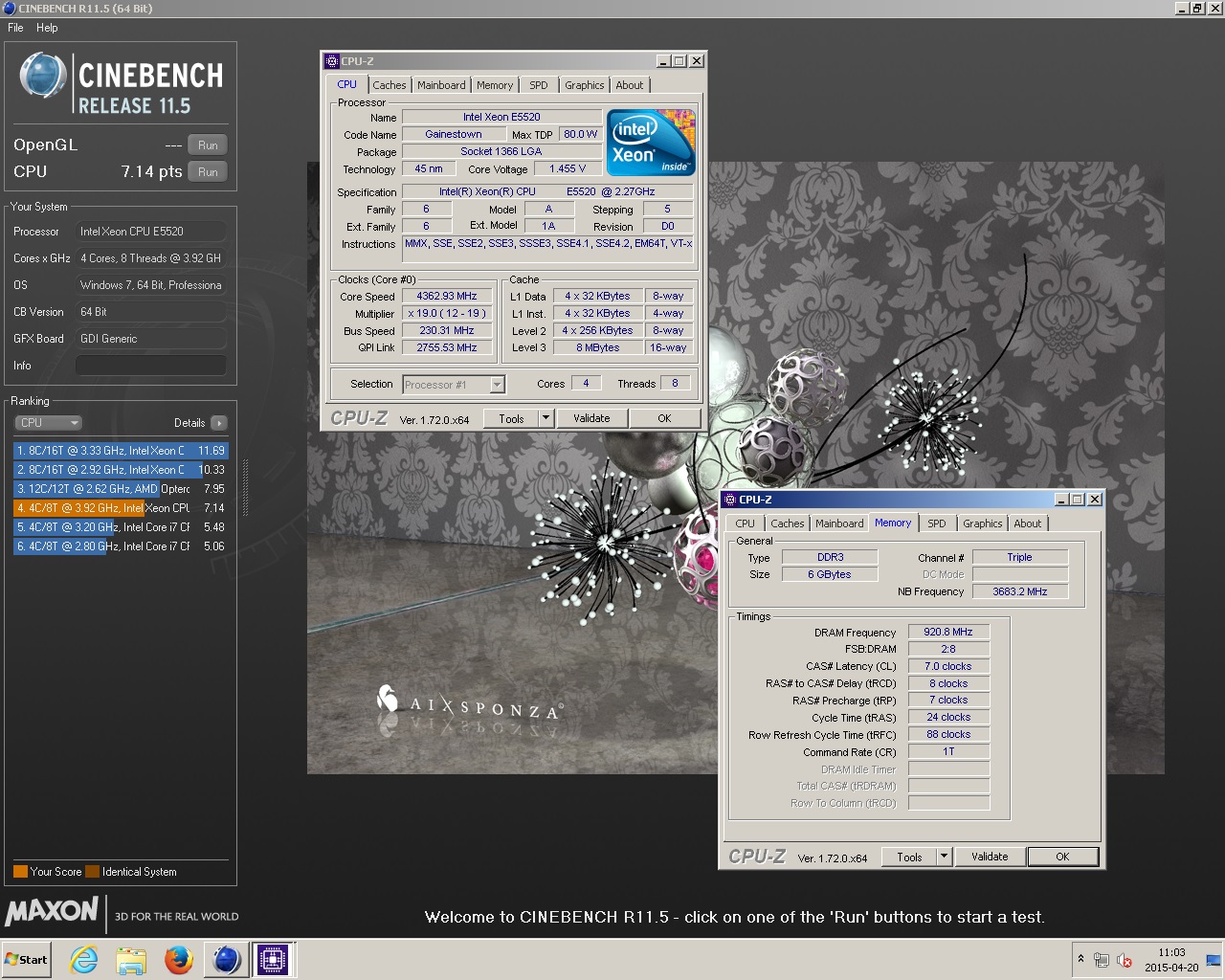Select ranking row 3 12C/12T AMD Opteron
The height and width of the screenshot is (980, 1225).
point(121,489)
